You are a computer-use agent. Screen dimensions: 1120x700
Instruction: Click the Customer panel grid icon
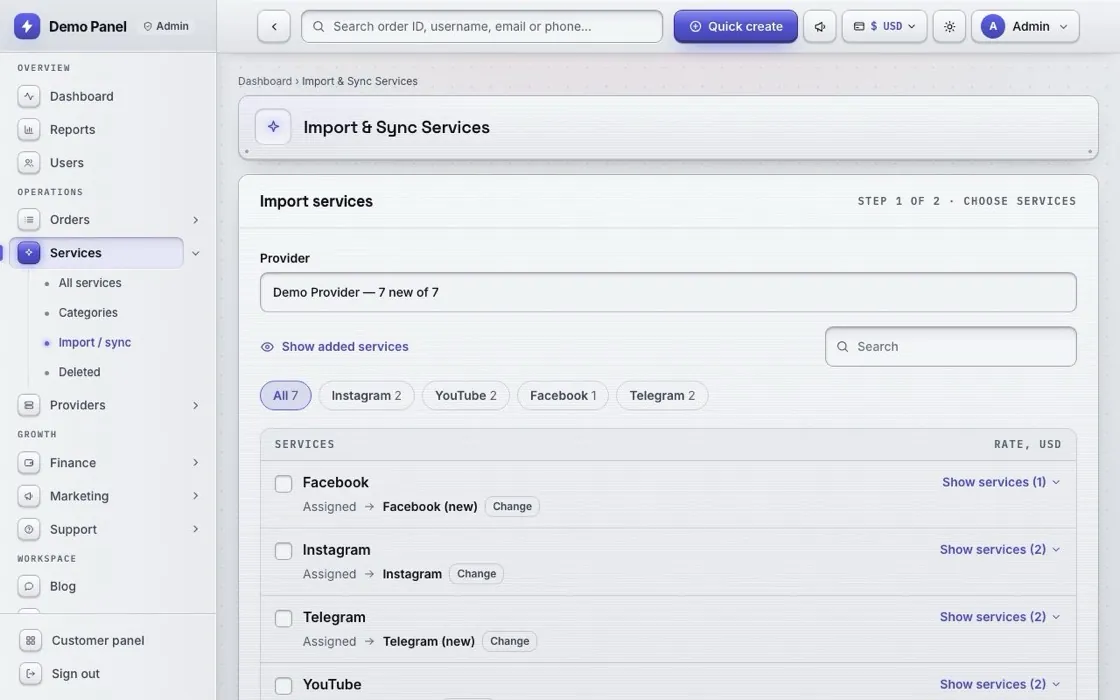[30, 641]
